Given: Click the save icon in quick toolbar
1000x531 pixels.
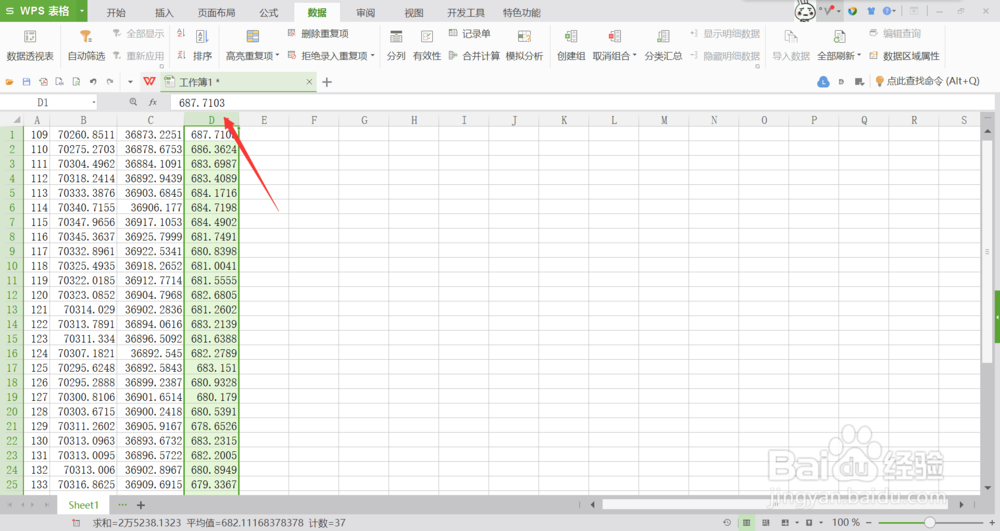Looking at the screenshot, I should (x=26, y=82).
